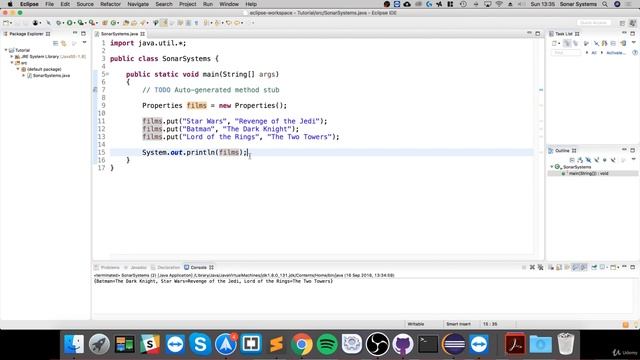Open the Problems tab
The height and width of the screenshot is (360, 640).
click(x=107, y=267)
